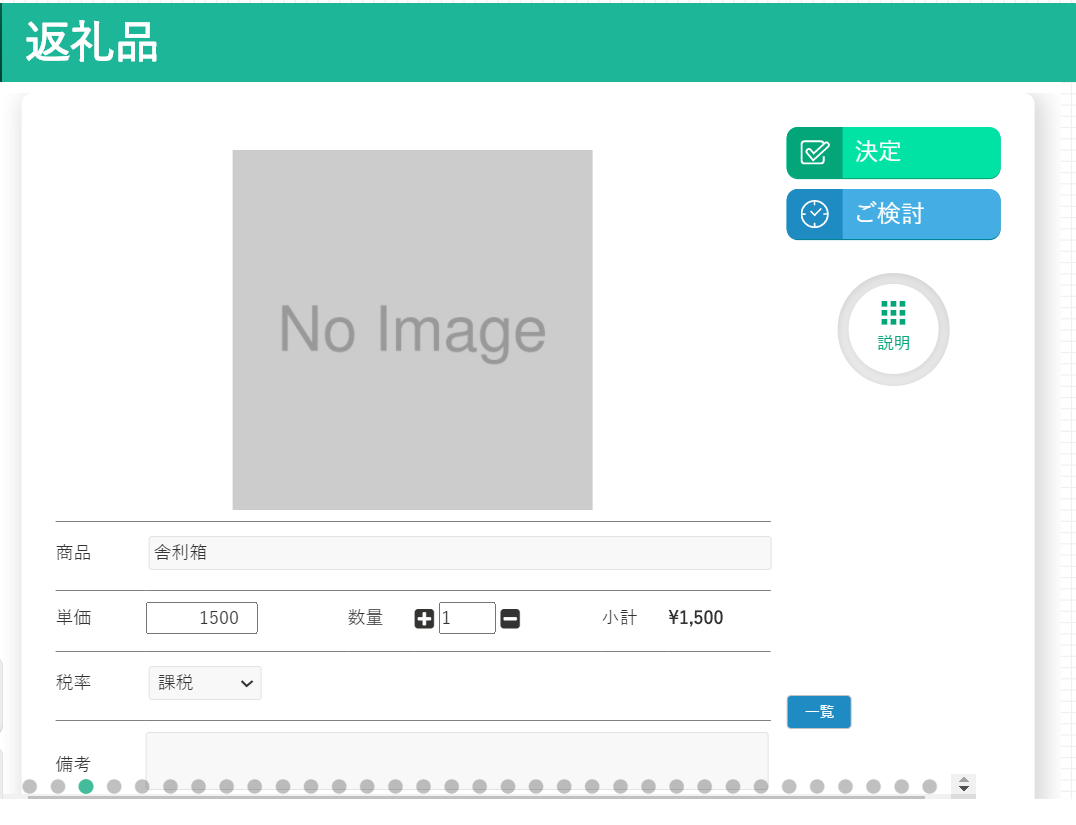Click the No Image product thumbnail
The image size is (1076, 825).
[x=412, y=330]
